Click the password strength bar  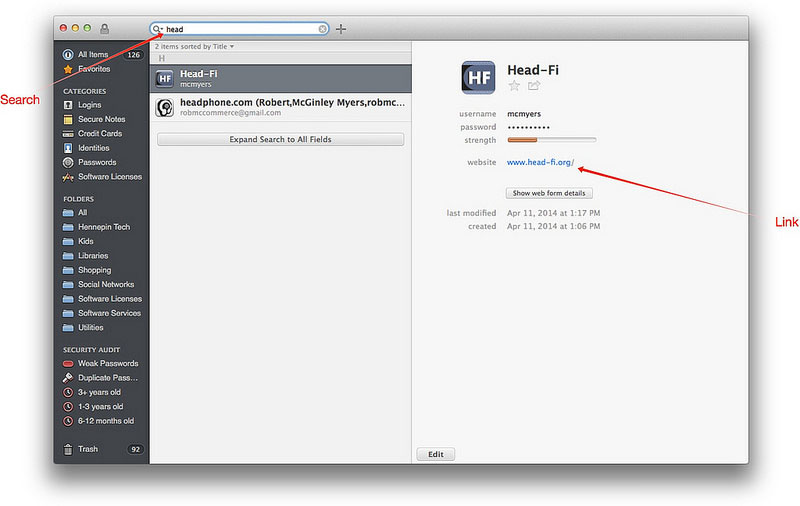click(x=551, y=140)
